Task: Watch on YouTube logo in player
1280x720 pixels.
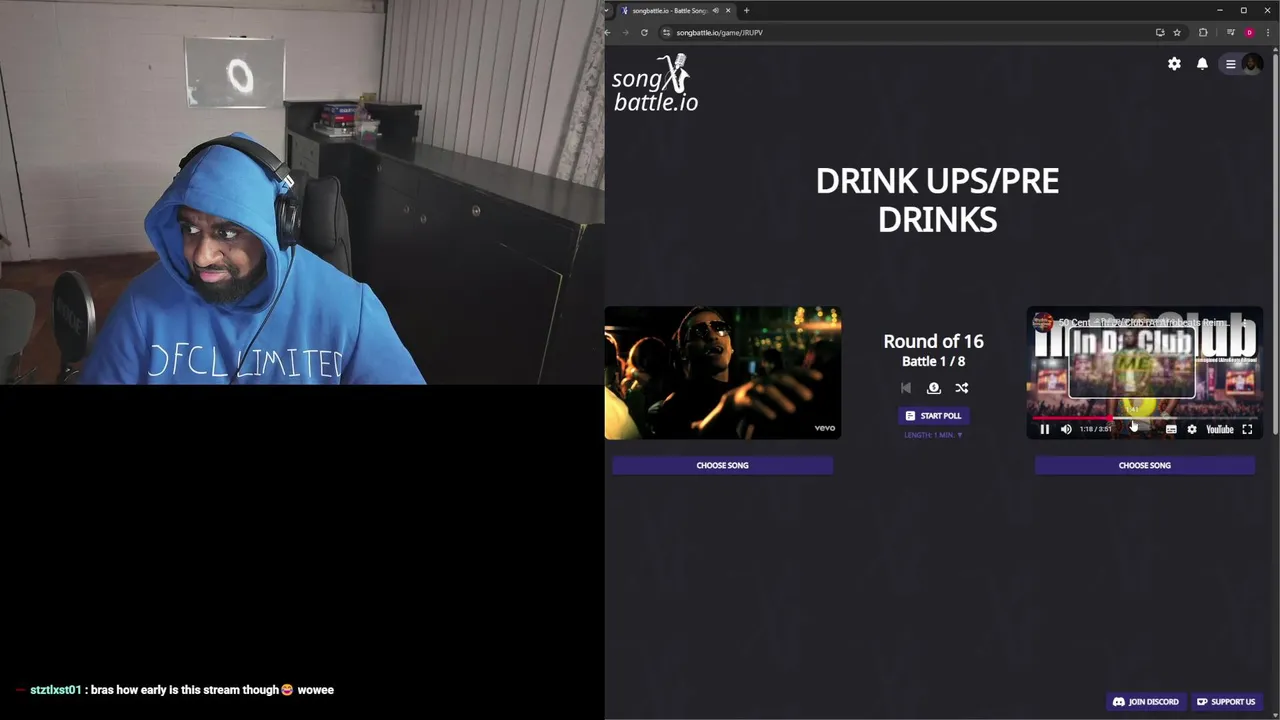Action: point(1220,429)
